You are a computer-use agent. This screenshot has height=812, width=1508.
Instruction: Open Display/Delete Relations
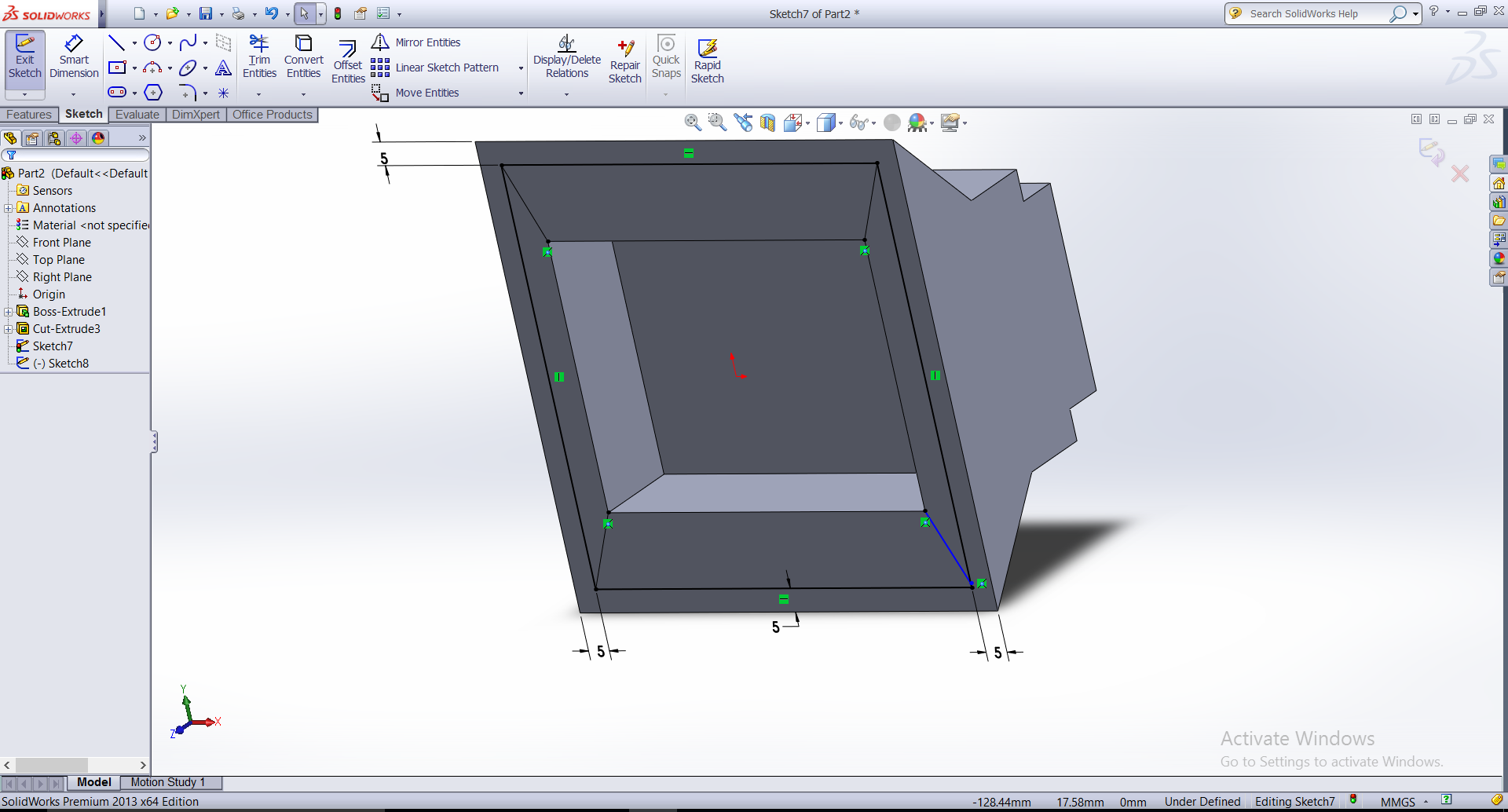(x=566, y=57)
